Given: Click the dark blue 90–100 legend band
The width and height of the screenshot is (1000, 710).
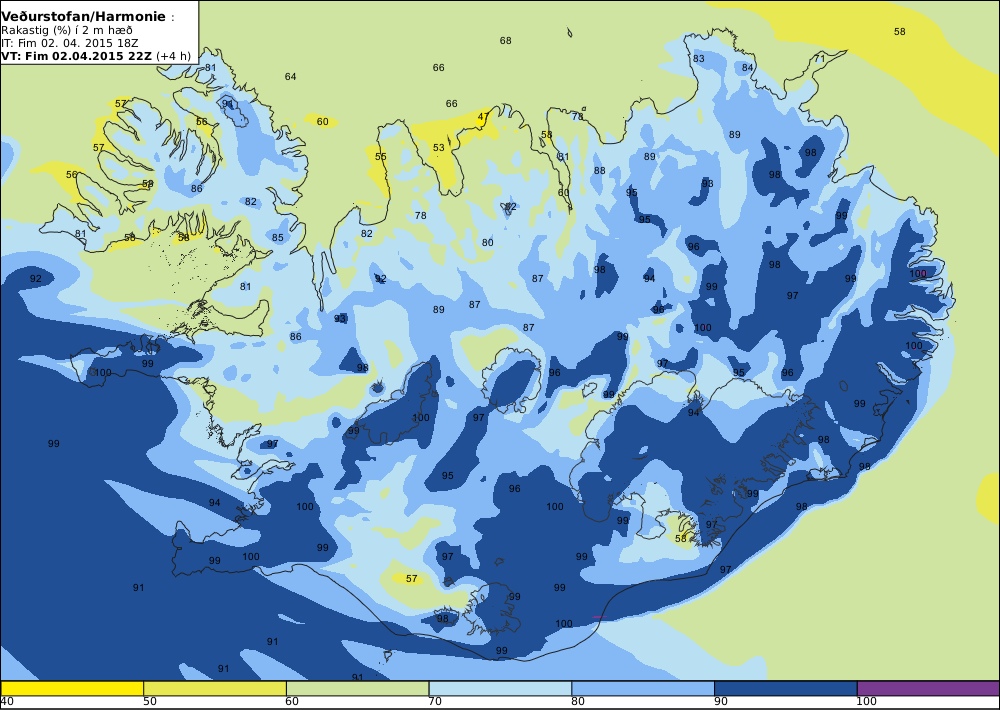Looking at the screenshot, I should tap(786, 688).
